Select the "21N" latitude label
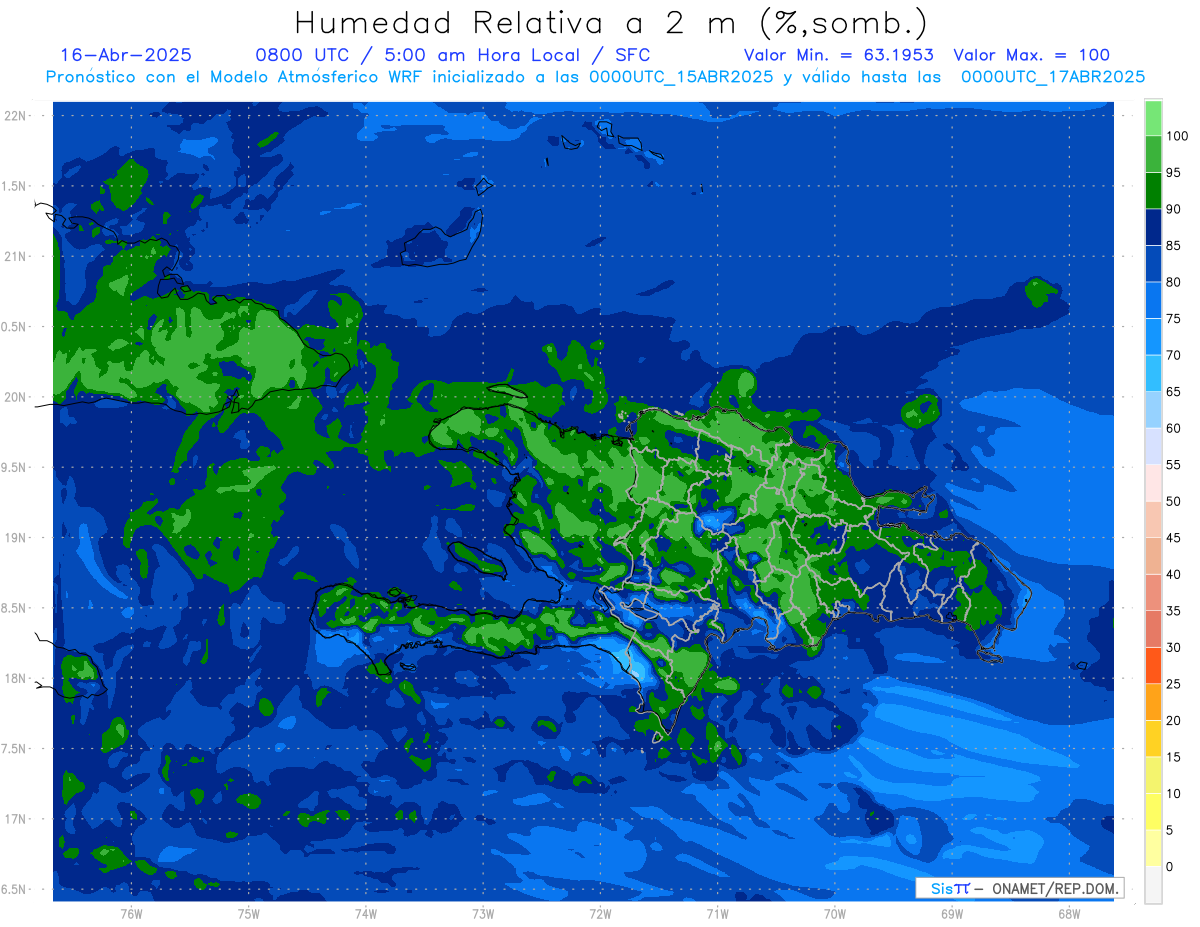The height and width of the screenshot is (927, 1200). tap(17, 256)
